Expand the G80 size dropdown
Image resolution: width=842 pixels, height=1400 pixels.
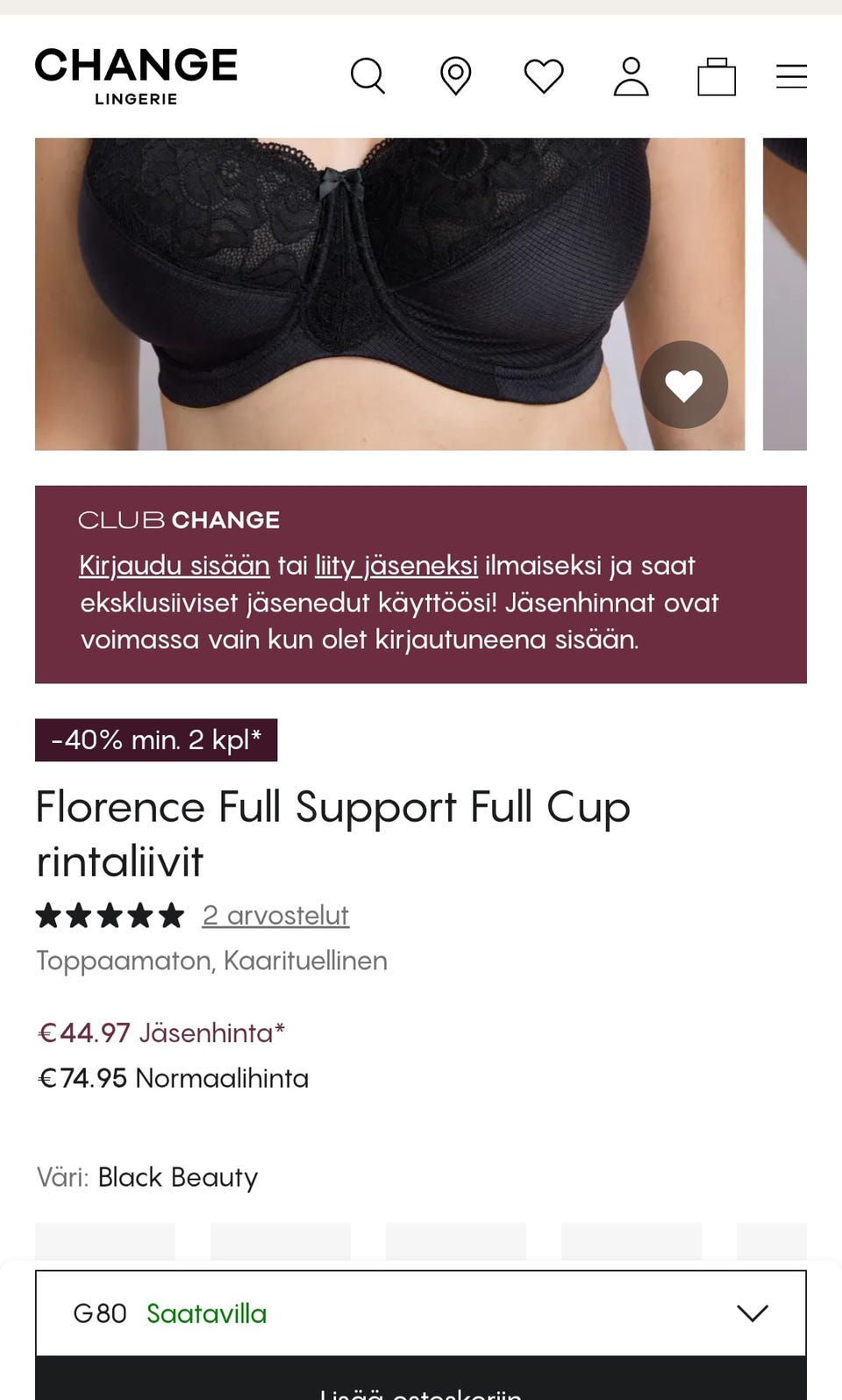(421, 1313)
